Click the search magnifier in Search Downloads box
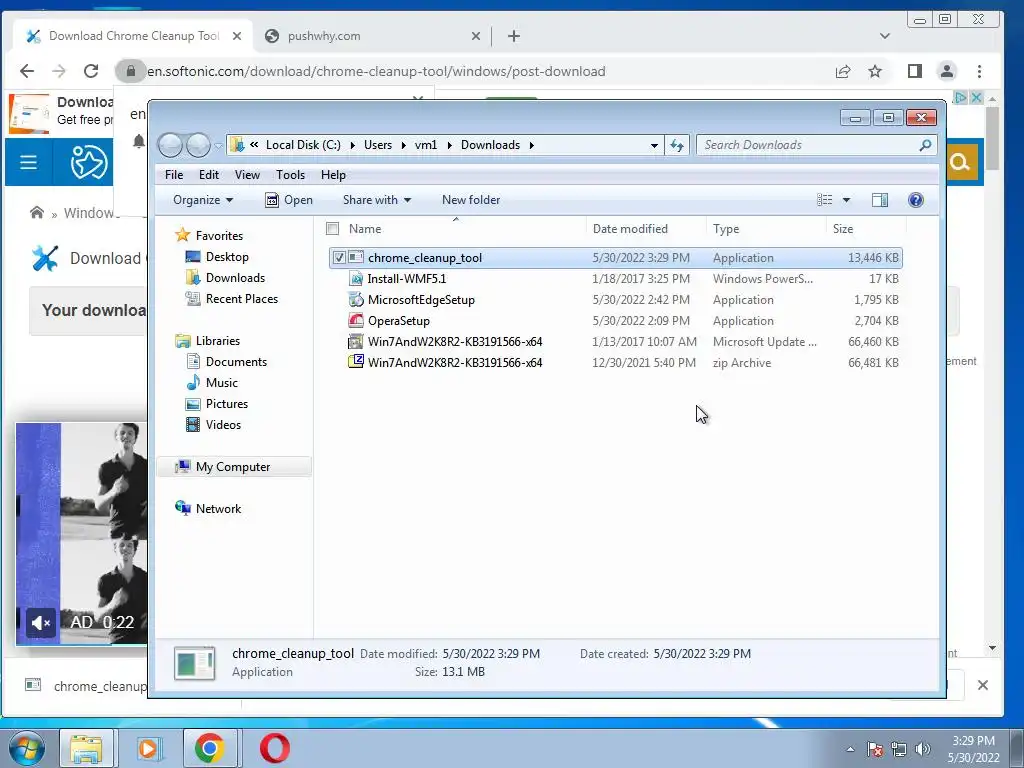 click(925, 145)
